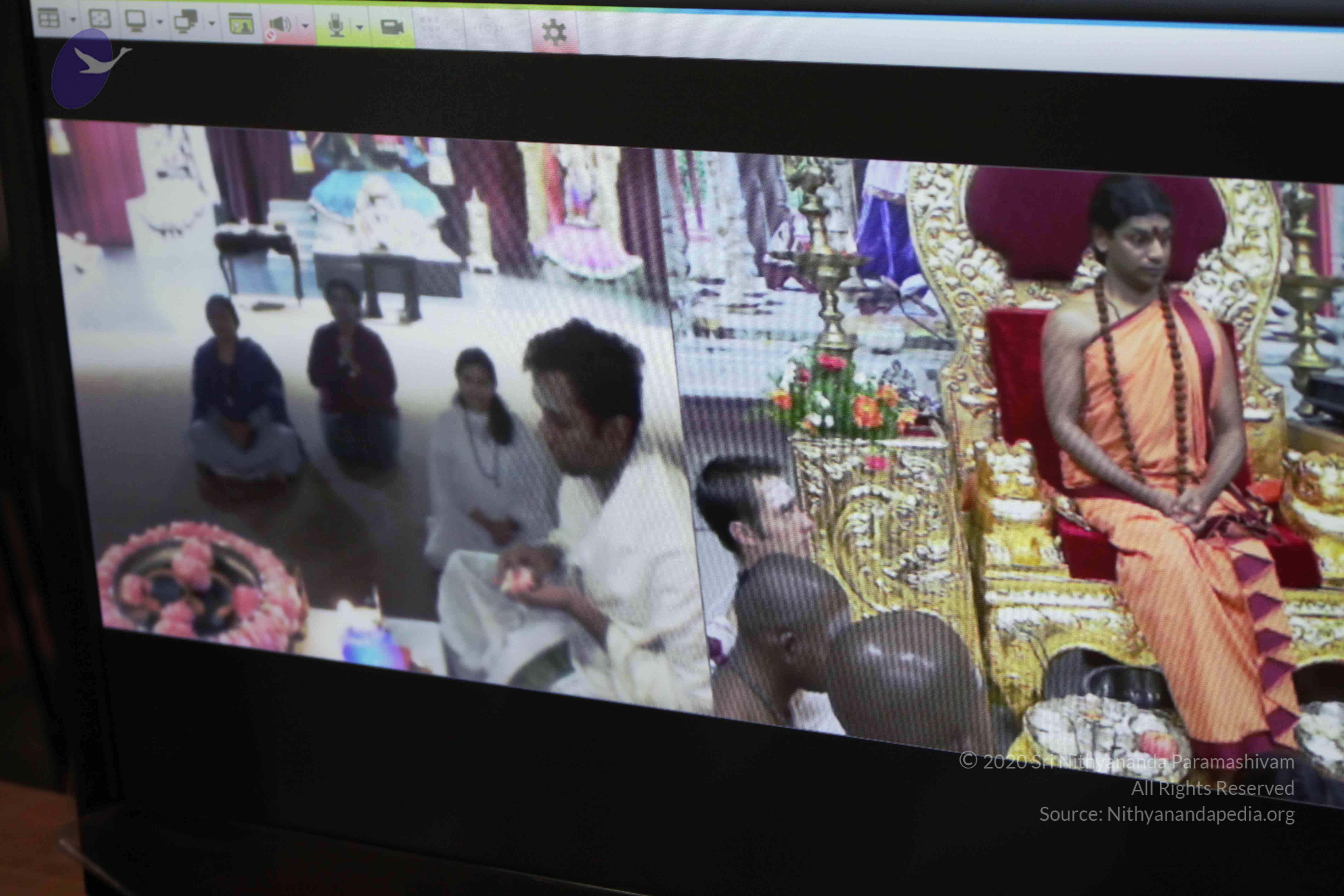Select the right video pane with throne
Image resolution: width=1344 pixels, height=896 pixels.
click(x=1017, y=457)
